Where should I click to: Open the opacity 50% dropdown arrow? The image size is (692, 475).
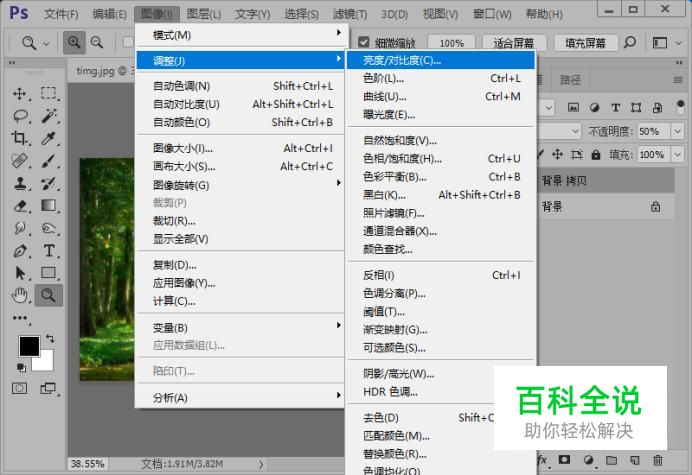click(677, 131)
